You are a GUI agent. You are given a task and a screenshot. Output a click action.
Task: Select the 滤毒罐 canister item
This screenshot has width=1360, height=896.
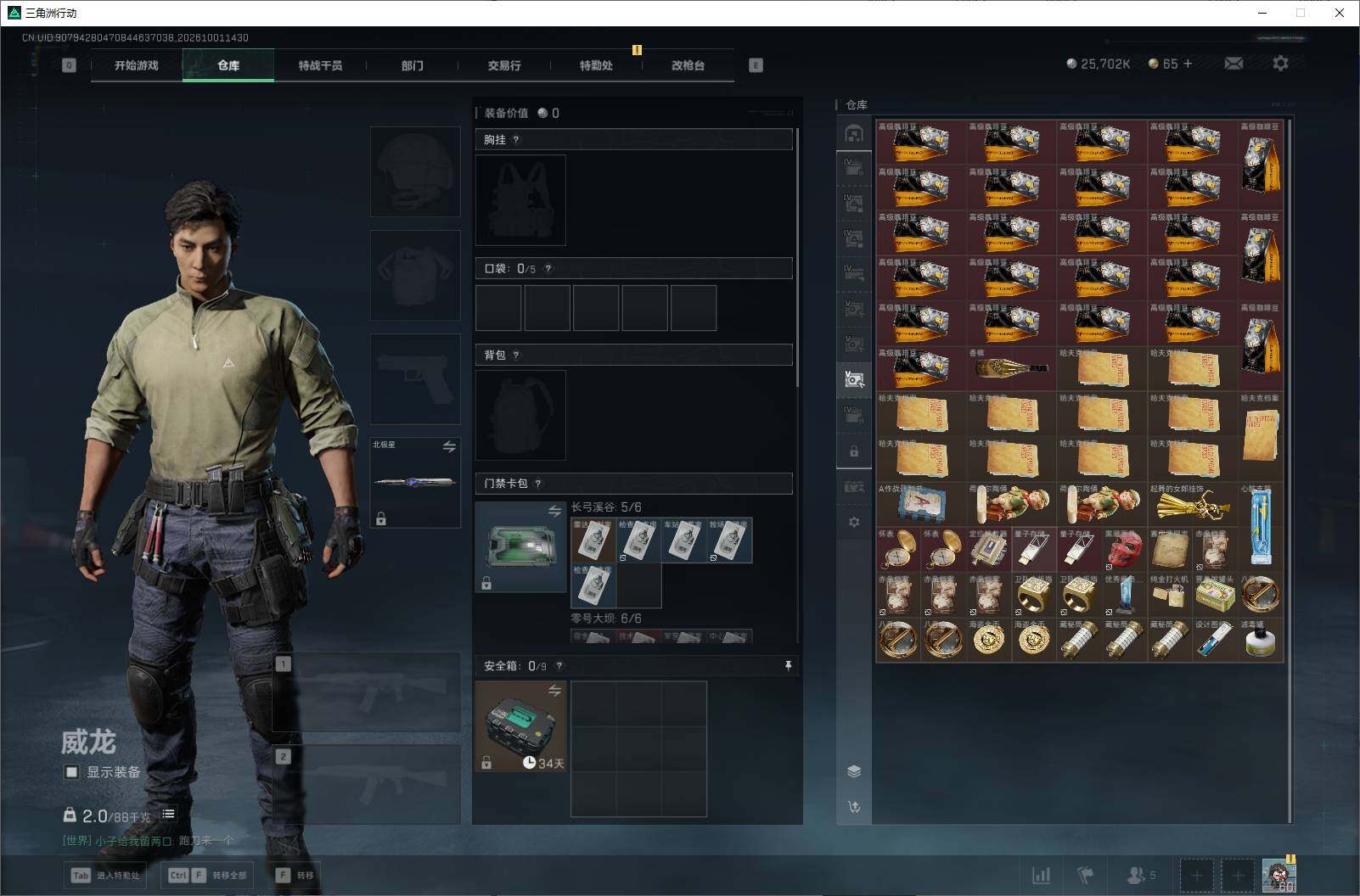pos(1260,639)
